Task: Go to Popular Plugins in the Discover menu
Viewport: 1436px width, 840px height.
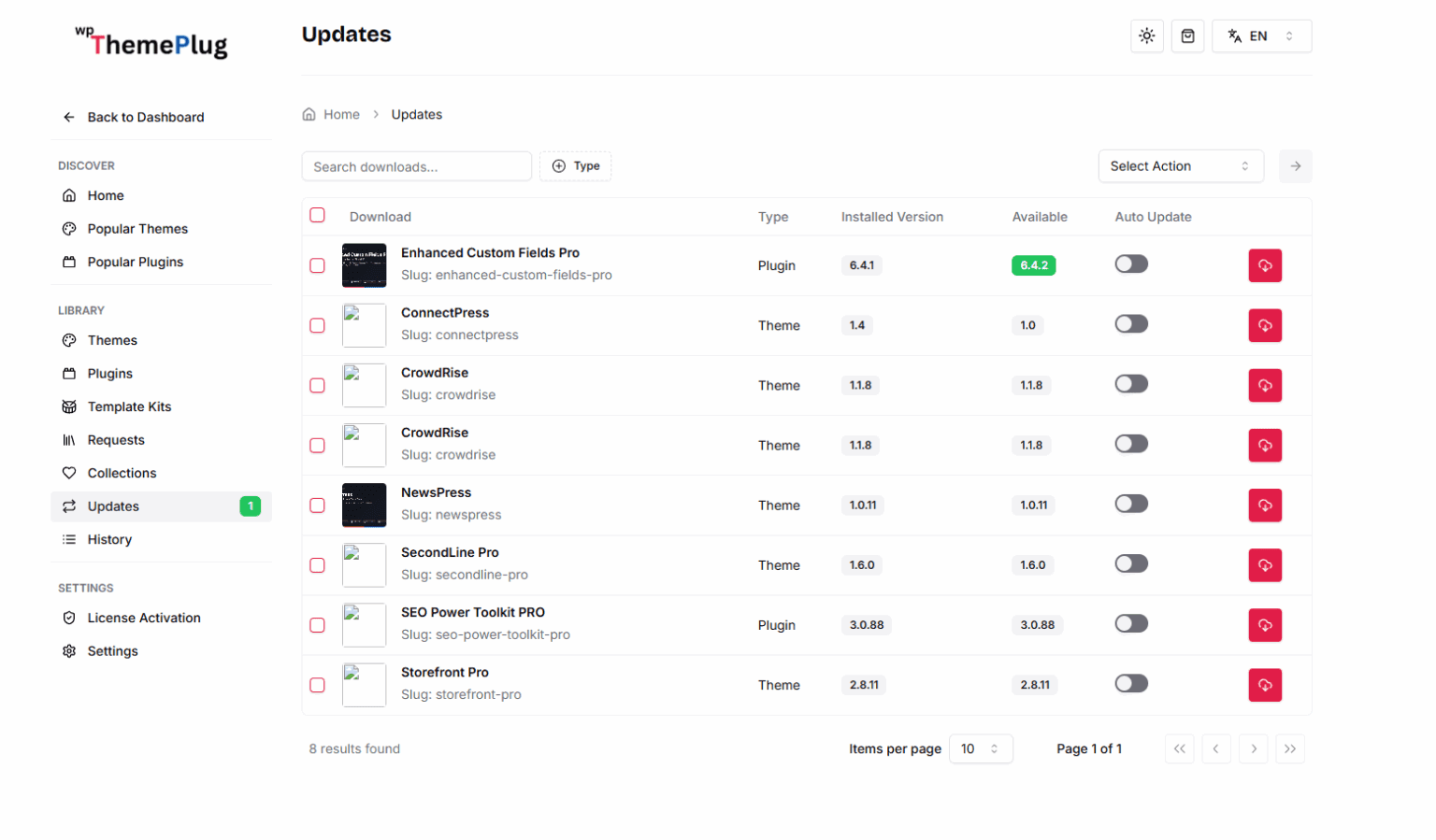Action: (135, 262)
